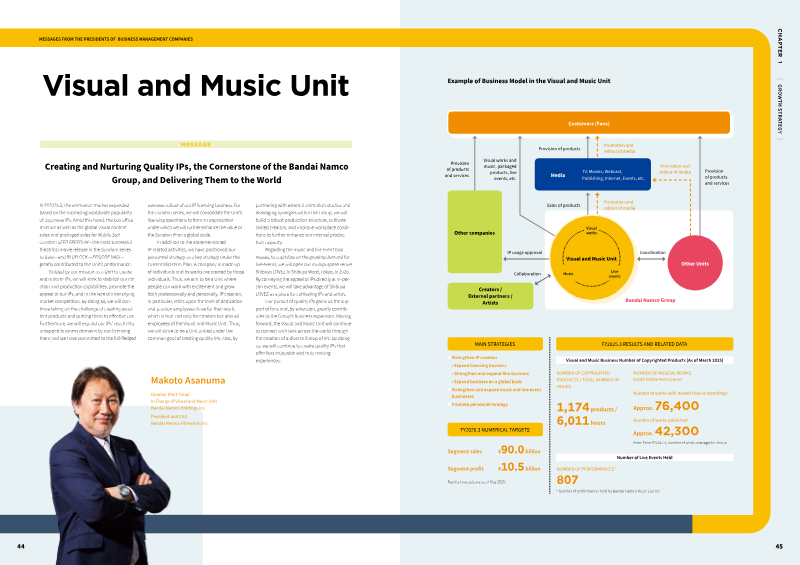Click the 'Number of Live Events Held' label

click(x=644, y=458)
